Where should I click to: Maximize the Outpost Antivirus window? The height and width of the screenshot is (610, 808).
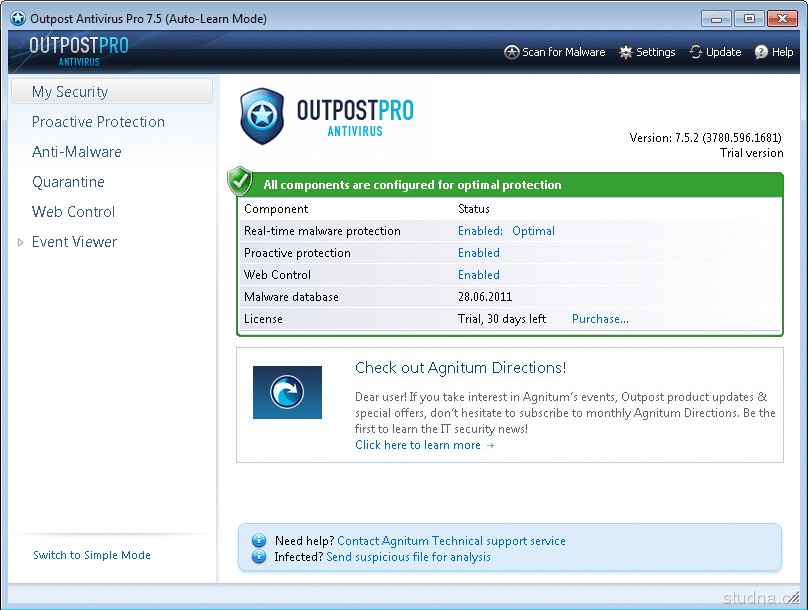[749, 19]
